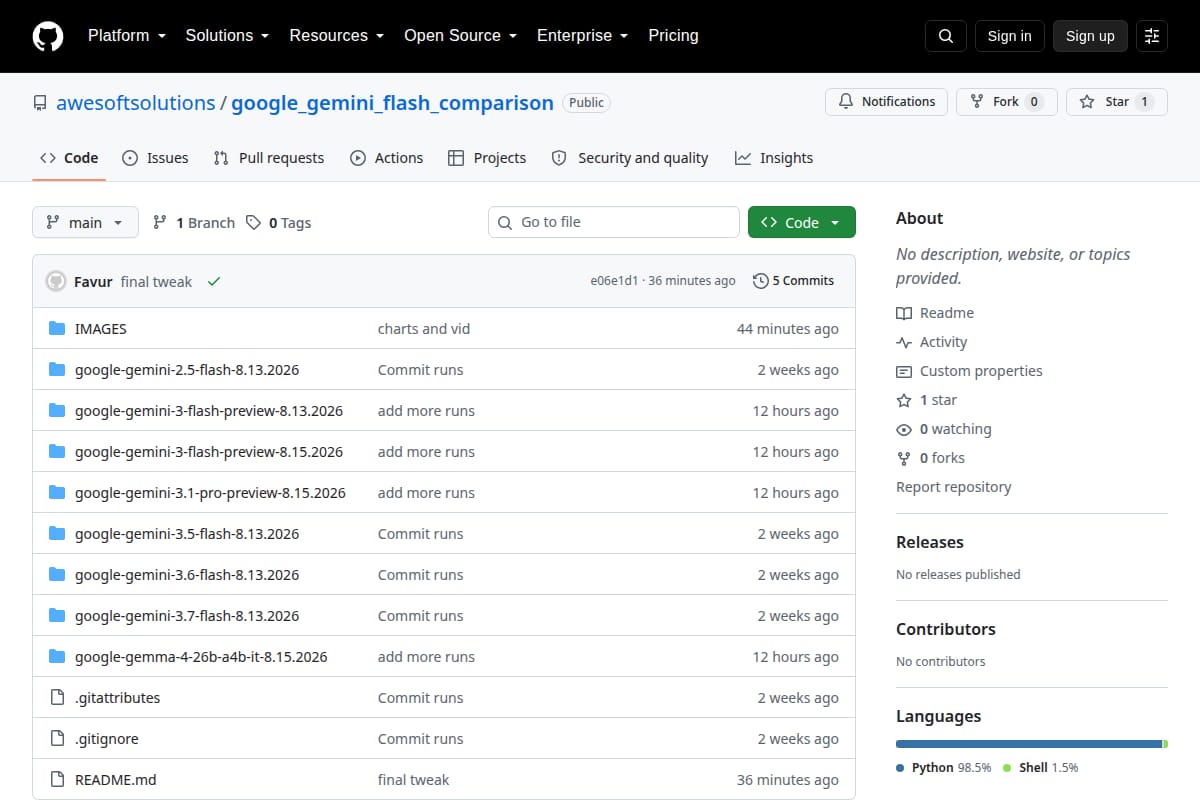This screenshot has width=1200, height=800.
Task: Expand the Resources menu
Action: coord(337,36)
